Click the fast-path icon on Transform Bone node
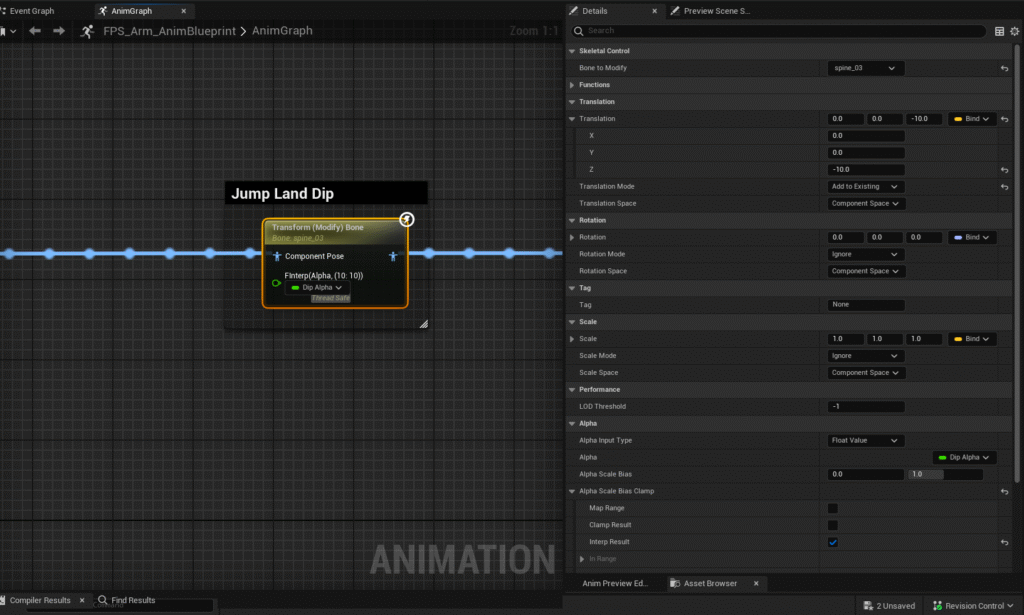1024x615 pixels. 407,220
